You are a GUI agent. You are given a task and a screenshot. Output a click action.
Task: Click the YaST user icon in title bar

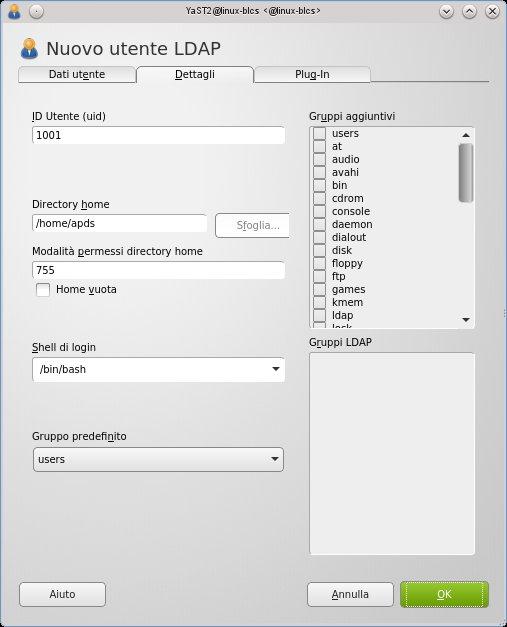(x=14, y=12)
